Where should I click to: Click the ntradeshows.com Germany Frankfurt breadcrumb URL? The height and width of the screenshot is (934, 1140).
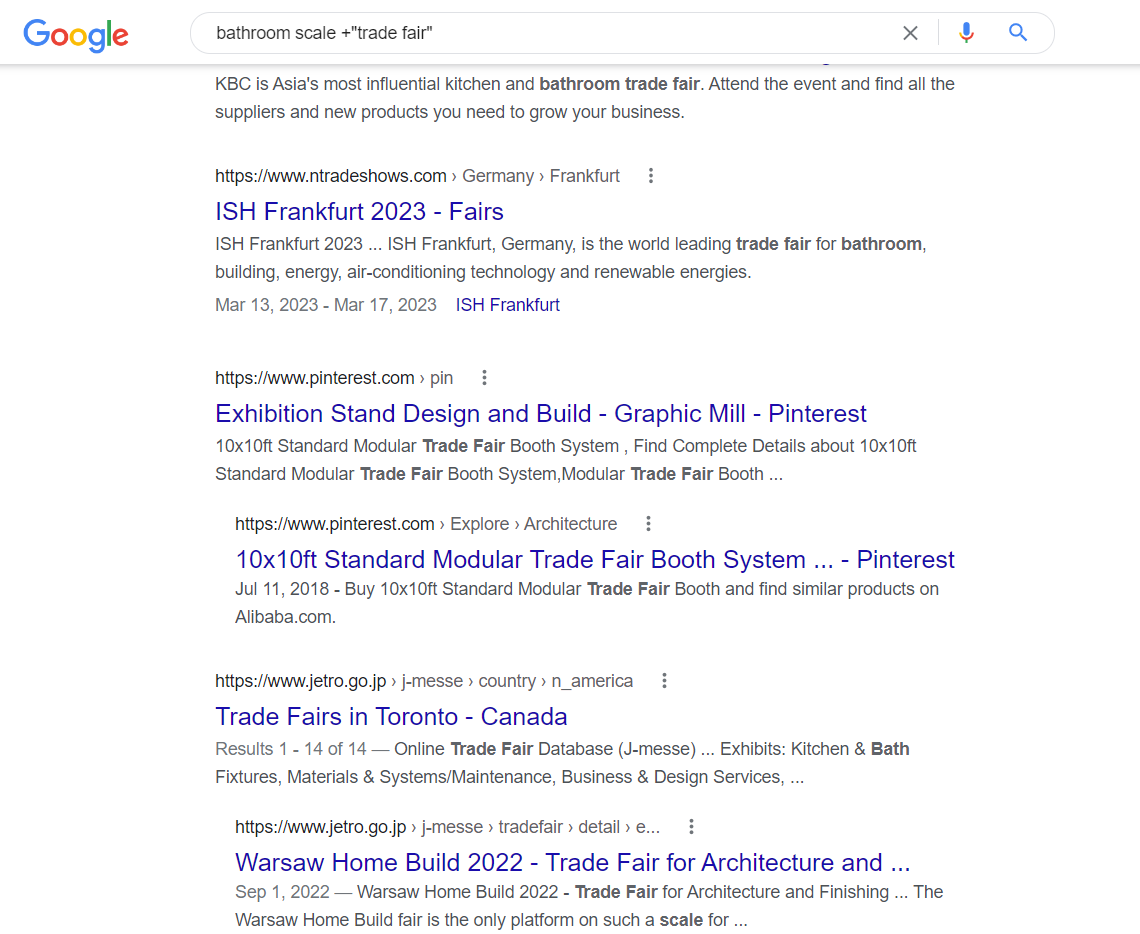pyautogui.click(x=417, y=176)
